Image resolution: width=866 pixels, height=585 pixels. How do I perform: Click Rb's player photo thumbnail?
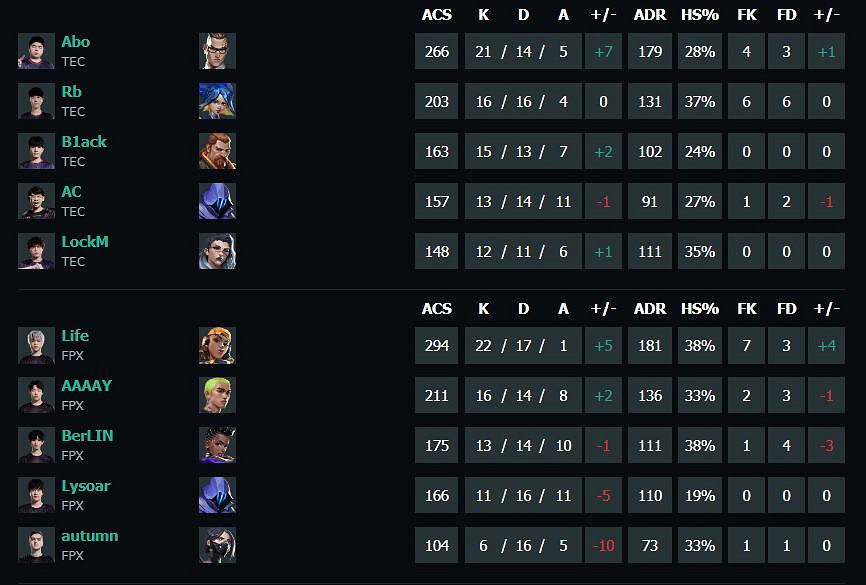pyautogui.click(x=36, y=101)
